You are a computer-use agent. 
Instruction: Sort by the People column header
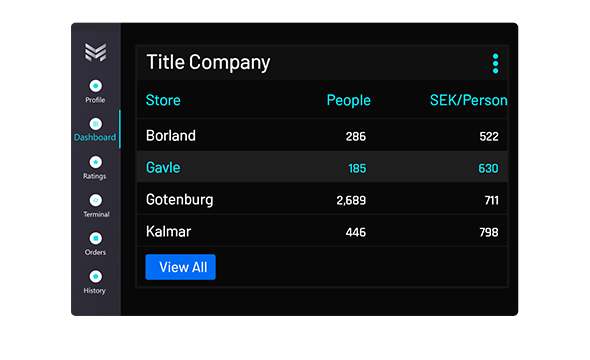click(x=348, y=100)
